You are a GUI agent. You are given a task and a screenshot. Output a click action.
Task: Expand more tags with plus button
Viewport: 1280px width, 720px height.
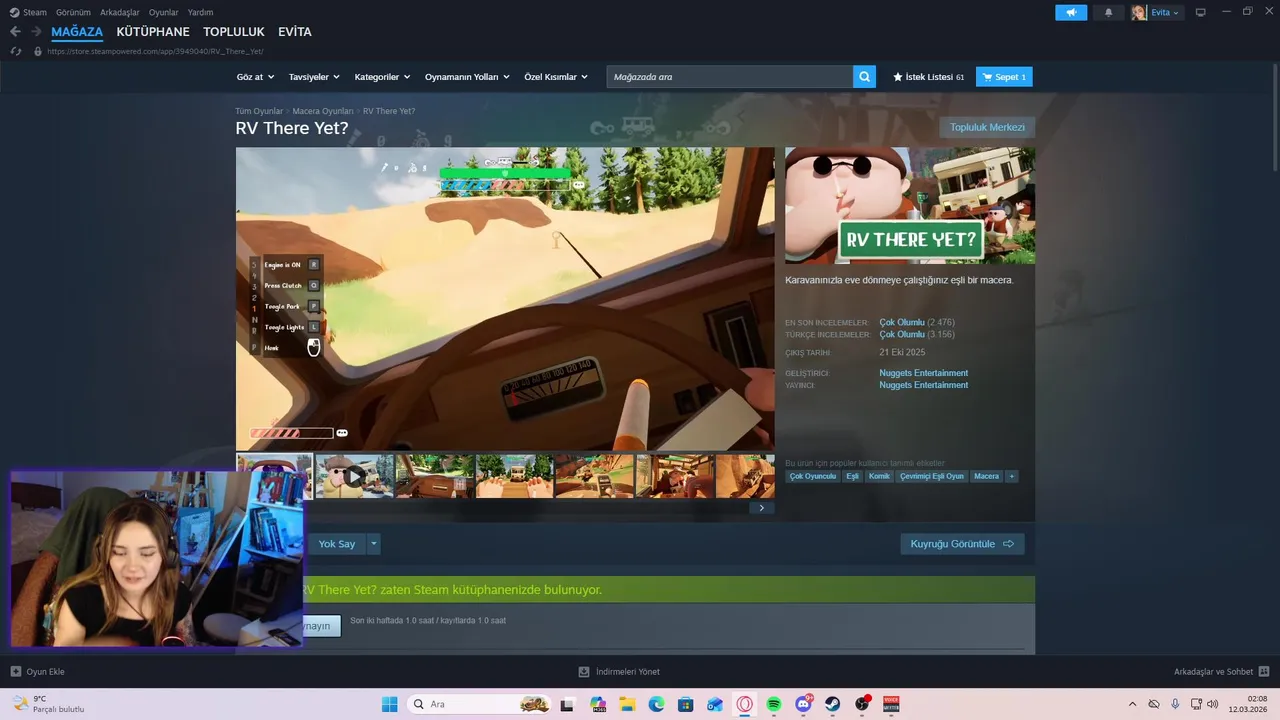pos(1012,476)
